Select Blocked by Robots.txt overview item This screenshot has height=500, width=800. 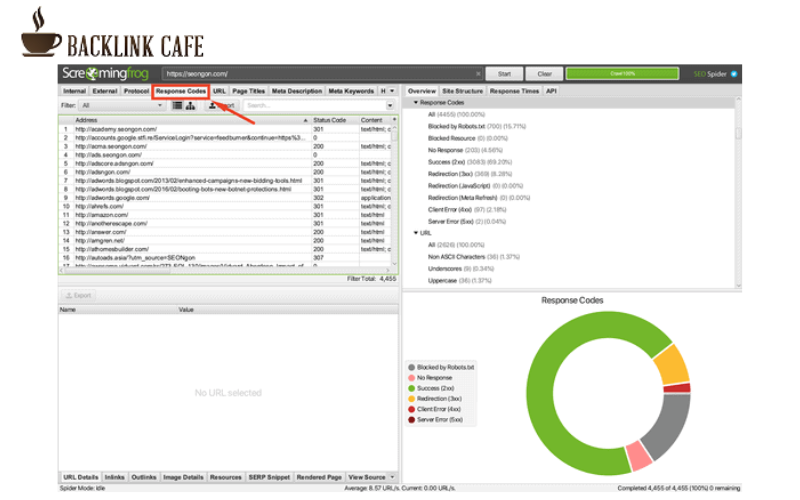[477, 127]
